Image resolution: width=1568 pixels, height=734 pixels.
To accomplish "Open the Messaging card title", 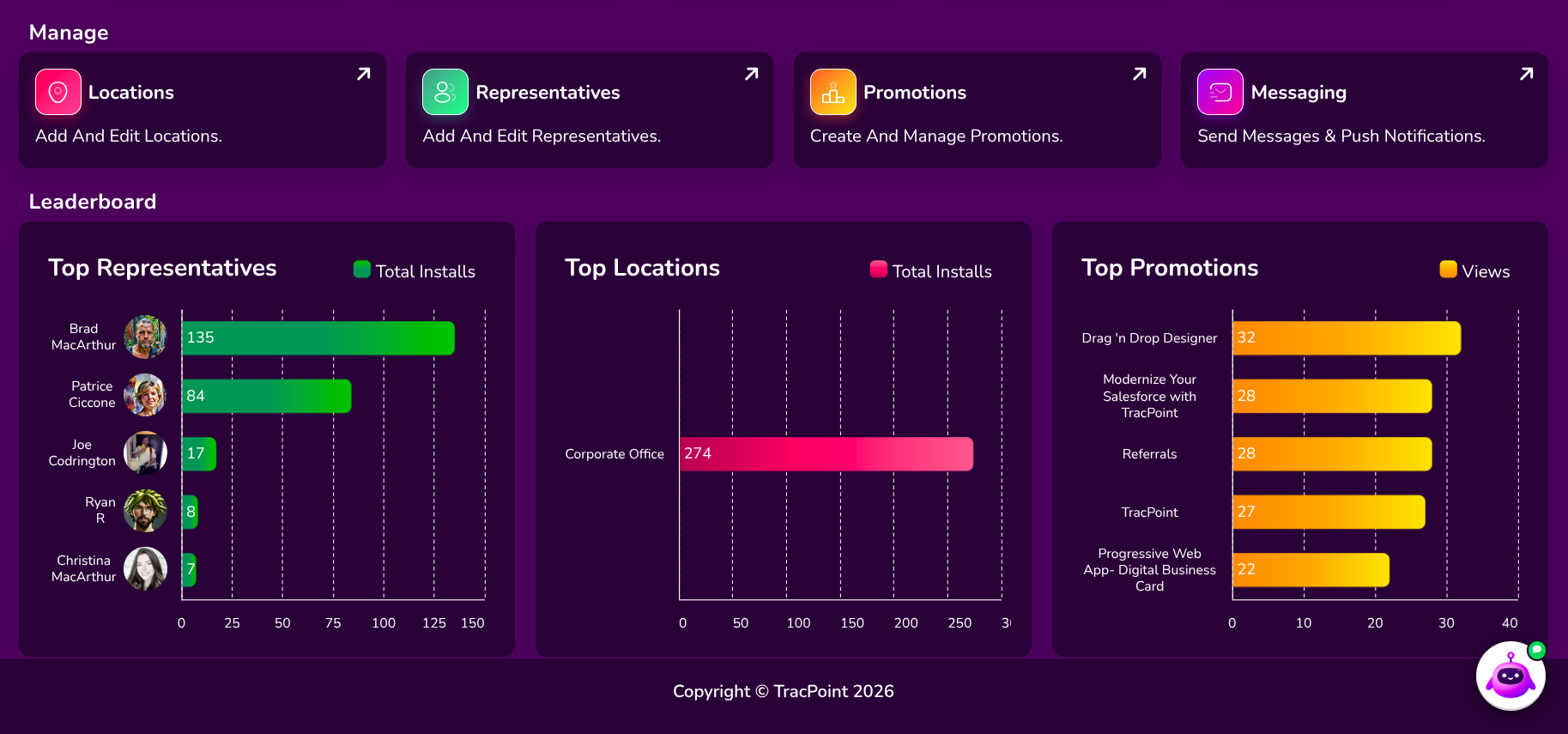I will coord(1299,93).
